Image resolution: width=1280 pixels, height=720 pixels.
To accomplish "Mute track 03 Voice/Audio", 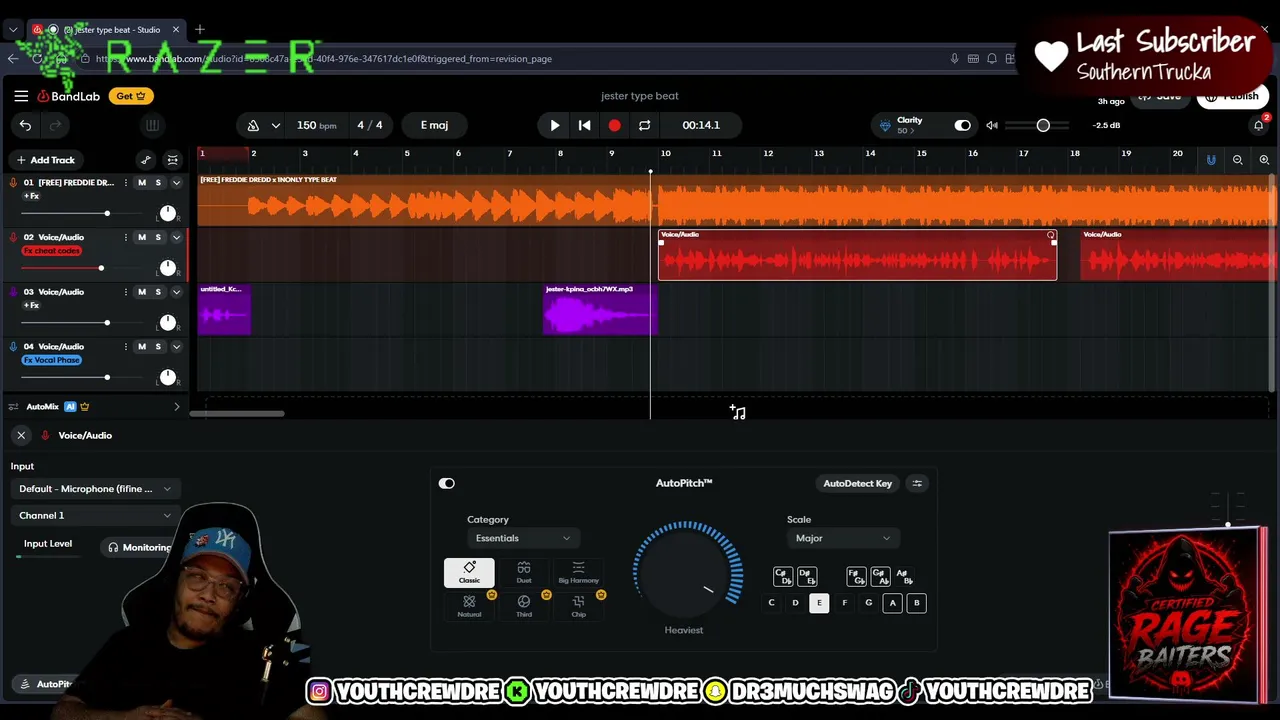I will pyautogui.click(x=141, y=292).
